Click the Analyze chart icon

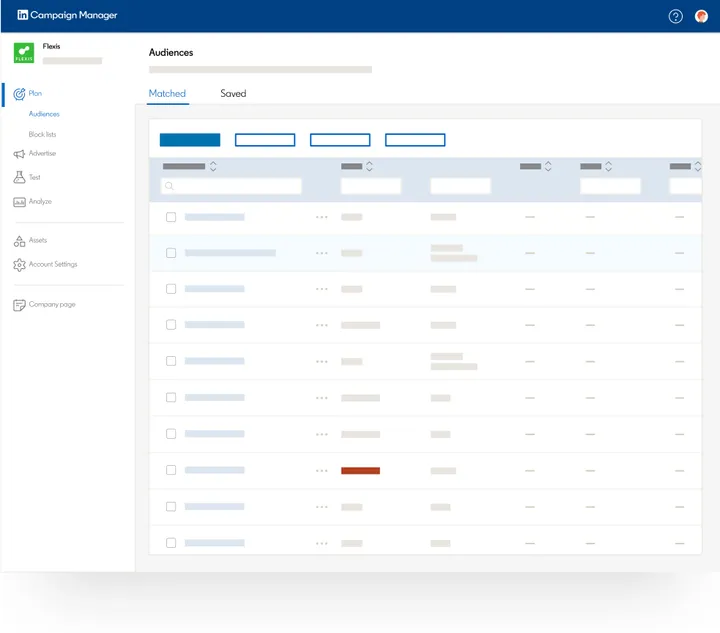click(x=19, y=202)
